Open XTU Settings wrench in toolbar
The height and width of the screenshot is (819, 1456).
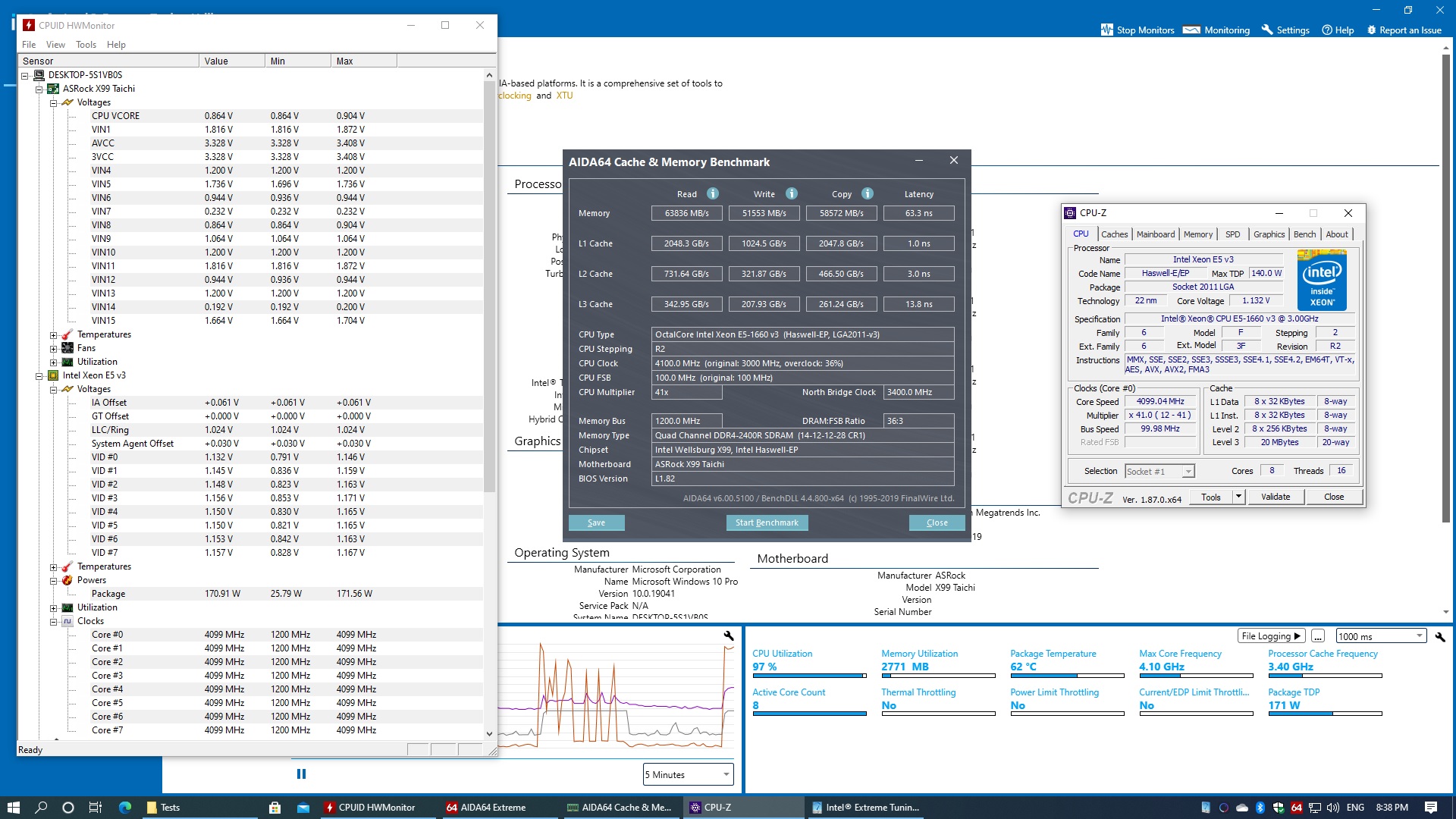coord(1266,30)
